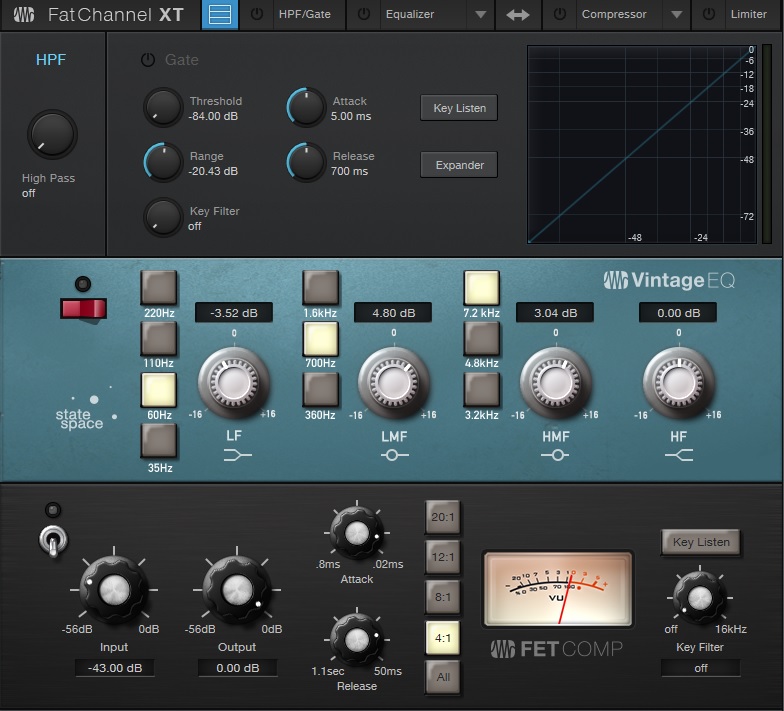Click the FET Comp Attack knob
The height and width of the screenshot is (711, 784).
click(357, 533)
